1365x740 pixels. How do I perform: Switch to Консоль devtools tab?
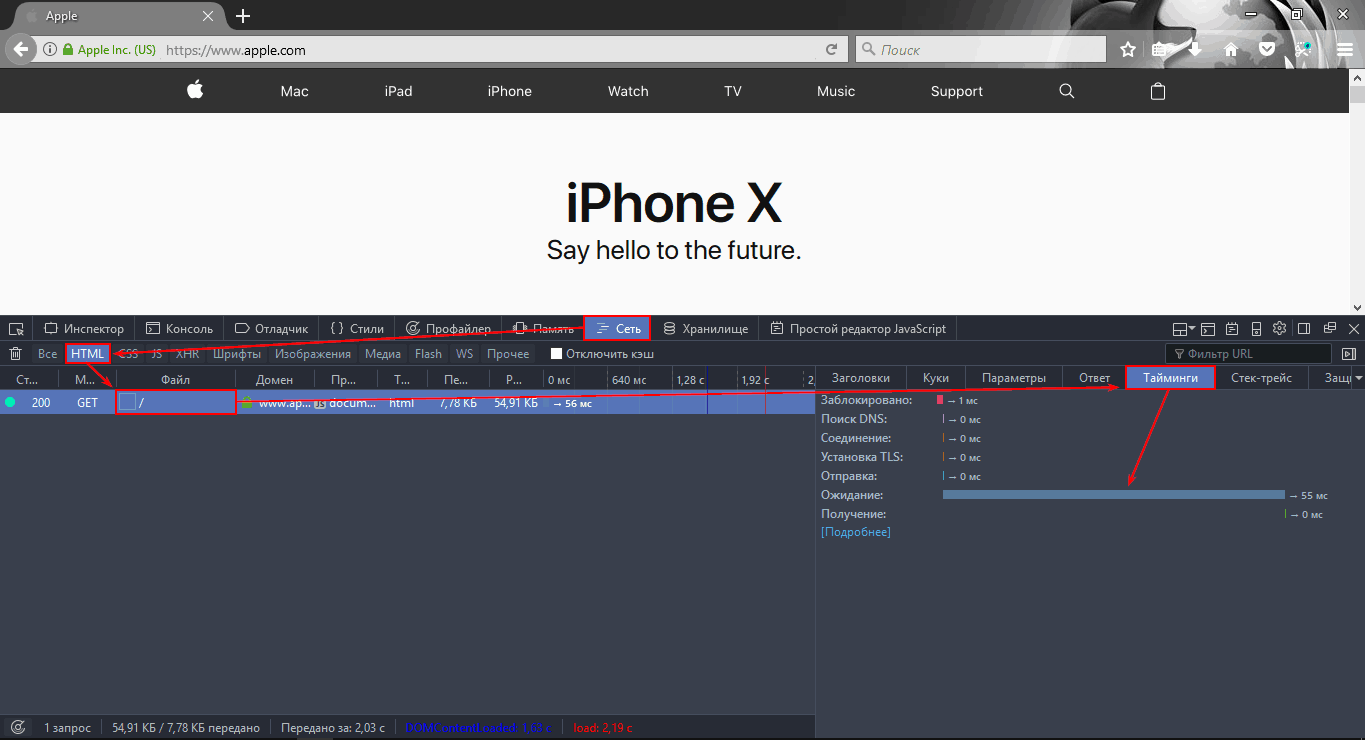point(179,328)
